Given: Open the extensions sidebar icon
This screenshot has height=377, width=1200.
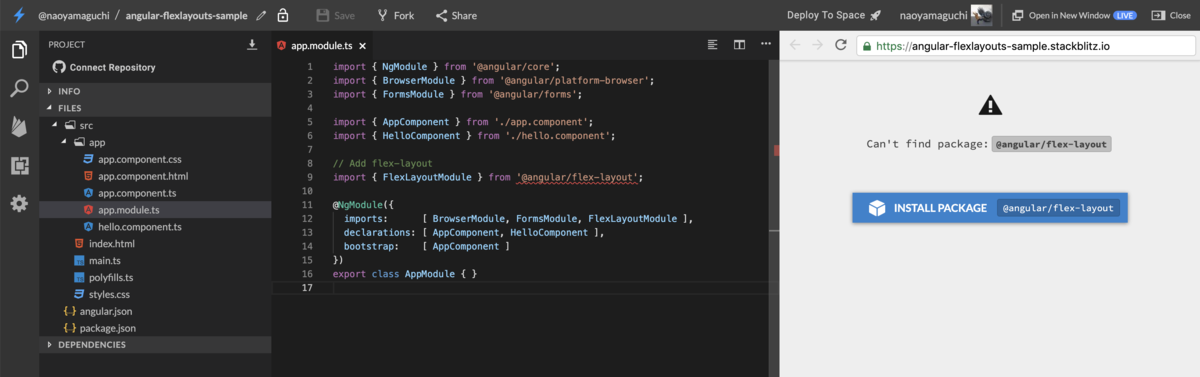Looking at the screenshot, I should click(x=19, y=165).
